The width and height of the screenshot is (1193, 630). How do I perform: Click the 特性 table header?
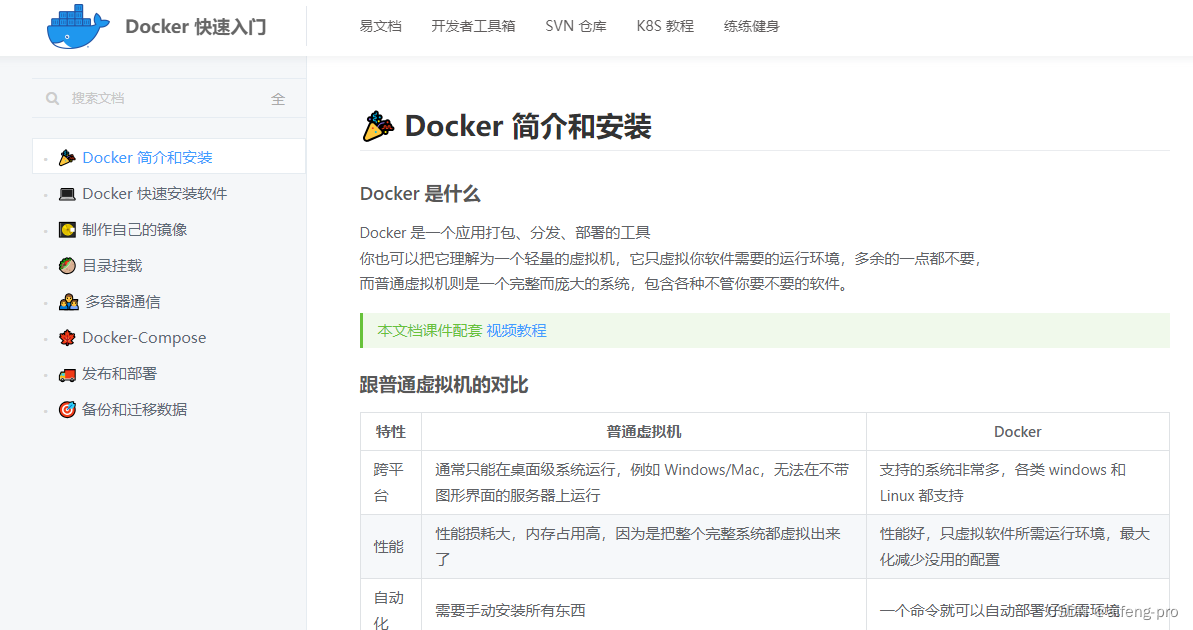(391, 432)
